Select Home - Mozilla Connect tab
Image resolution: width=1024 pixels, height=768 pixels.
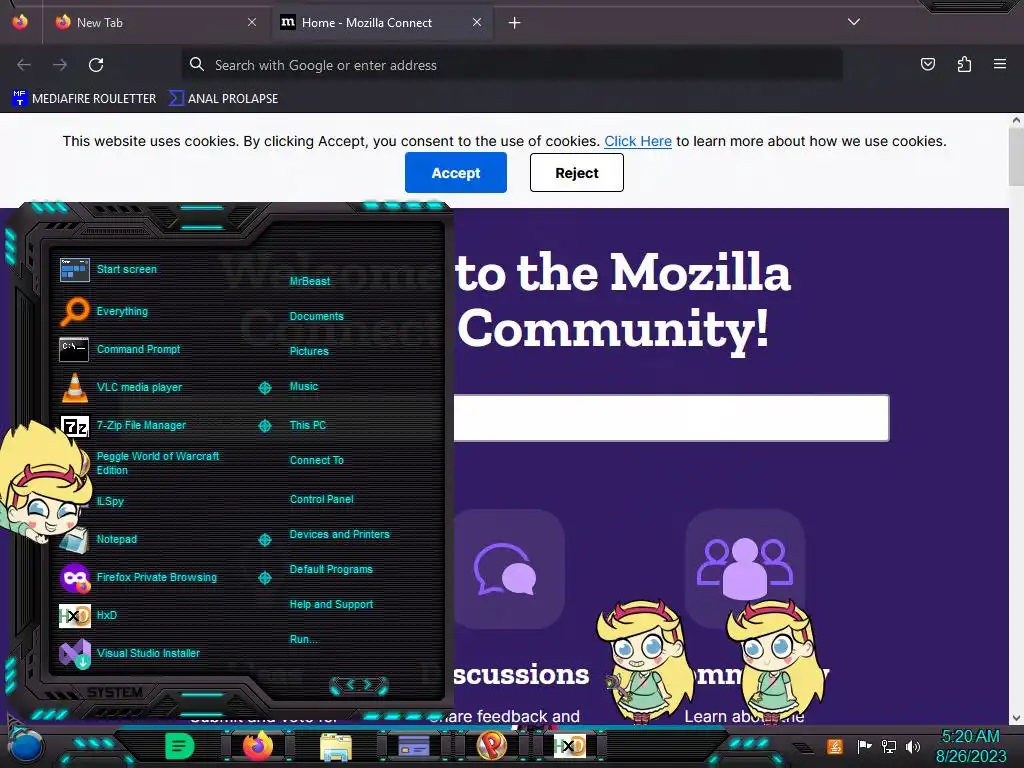pos(381,23)
